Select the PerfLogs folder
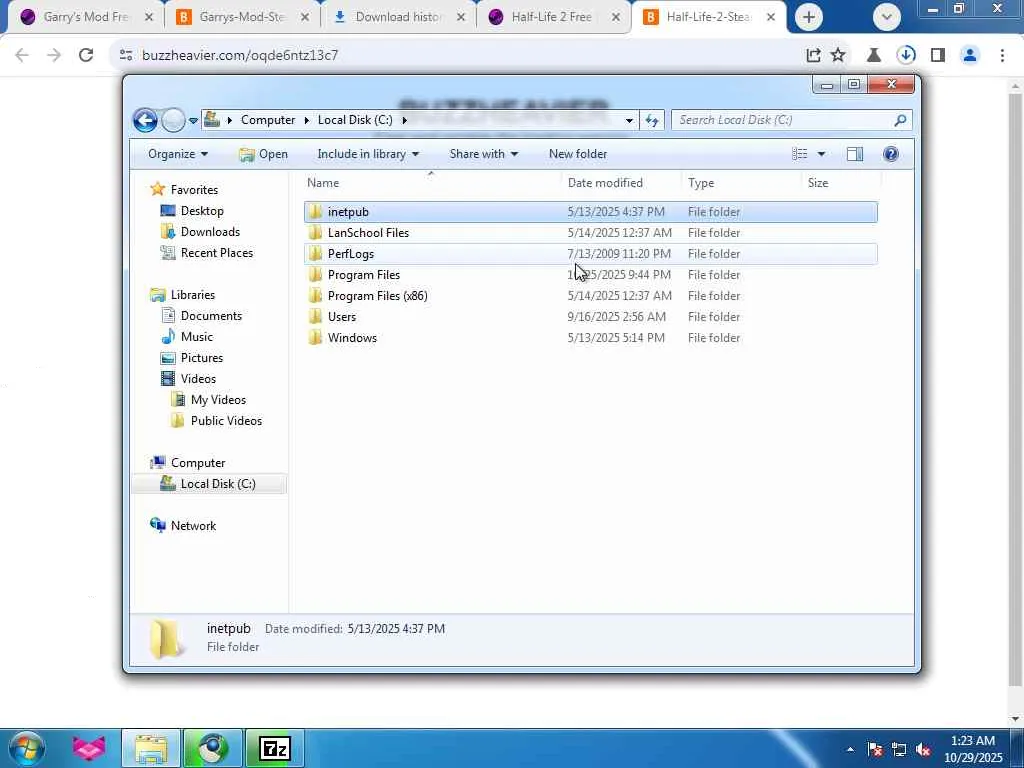The width and height of the screenshot is (1024, 768). coord(590,253)
